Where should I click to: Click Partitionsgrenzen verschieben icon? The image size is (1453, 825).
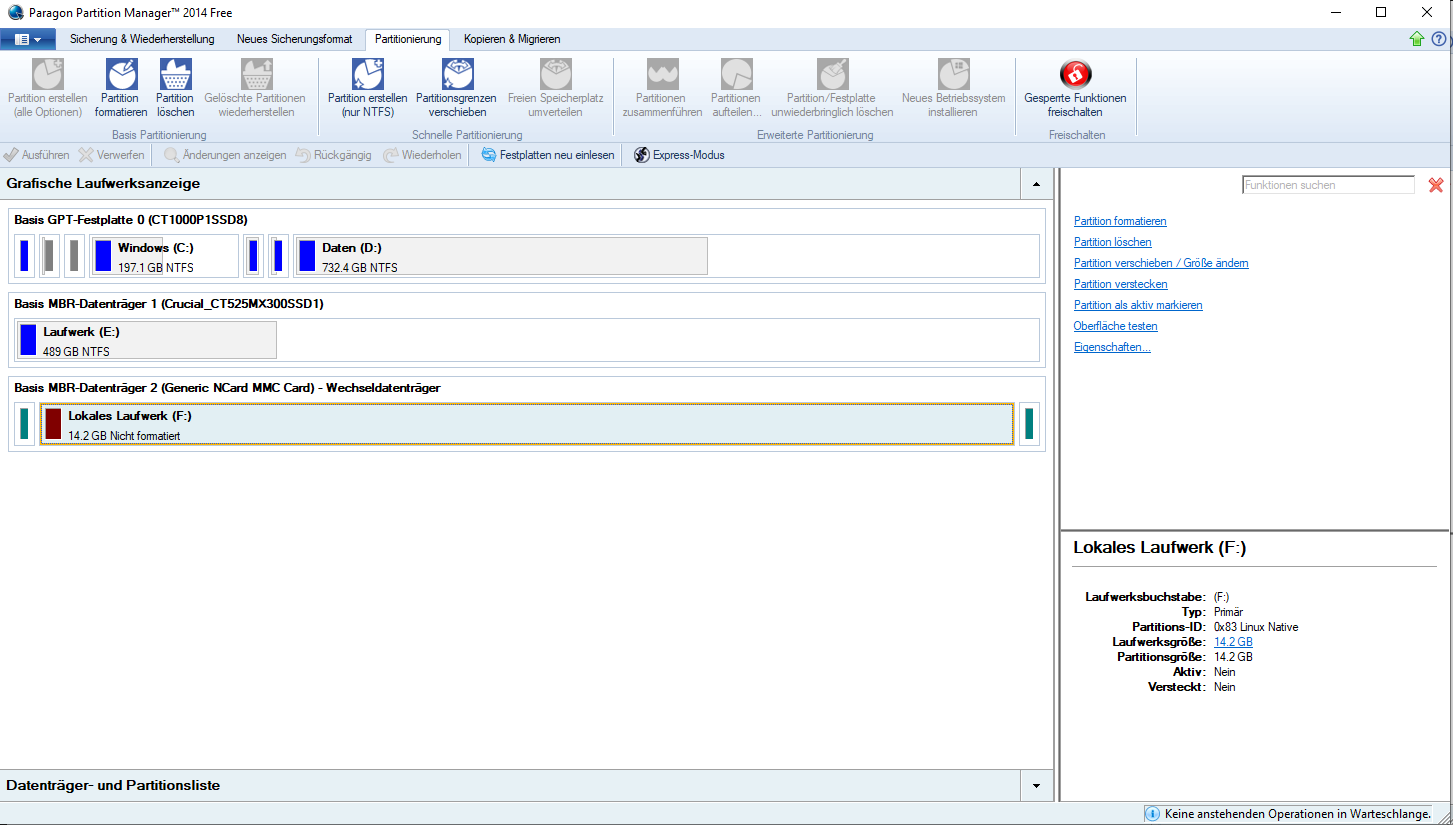tap(457, 74)
